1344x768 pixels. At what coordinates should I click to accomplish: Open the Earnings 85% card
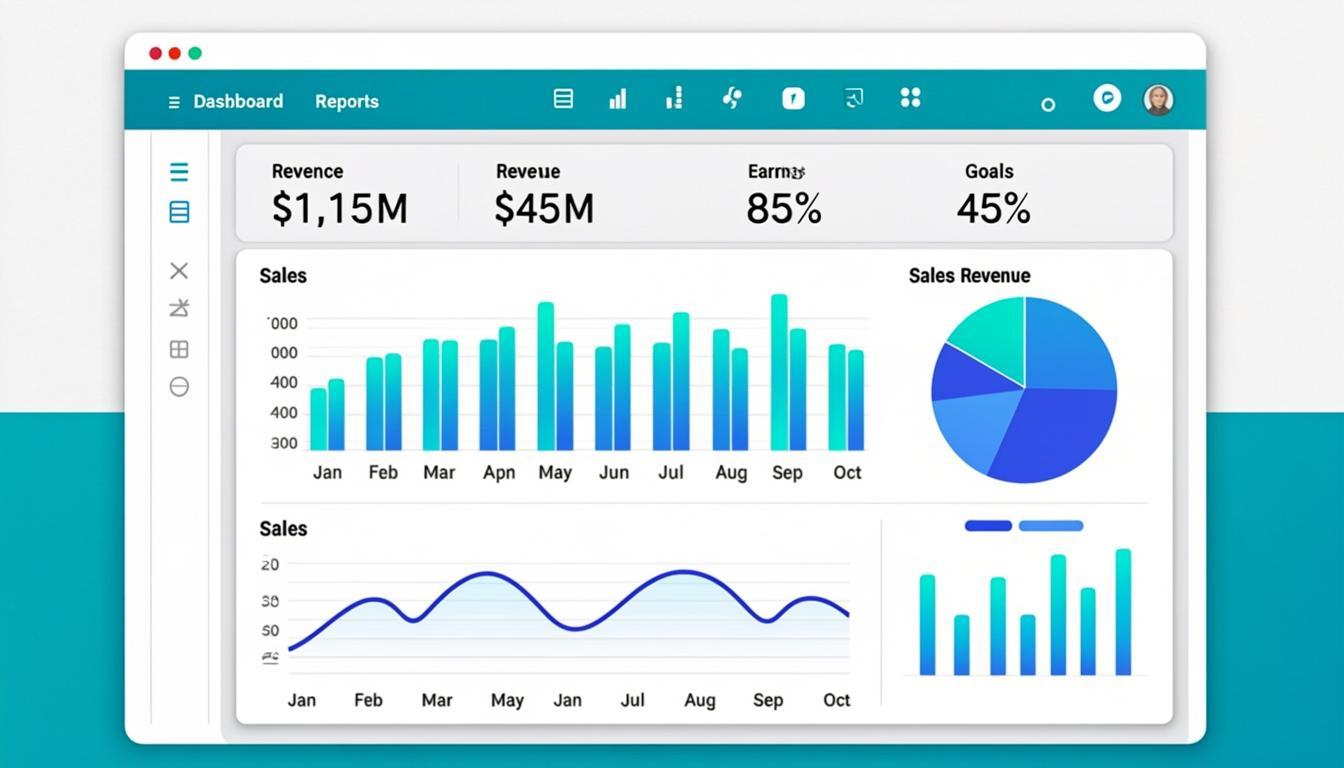click(x=784, y=193)
